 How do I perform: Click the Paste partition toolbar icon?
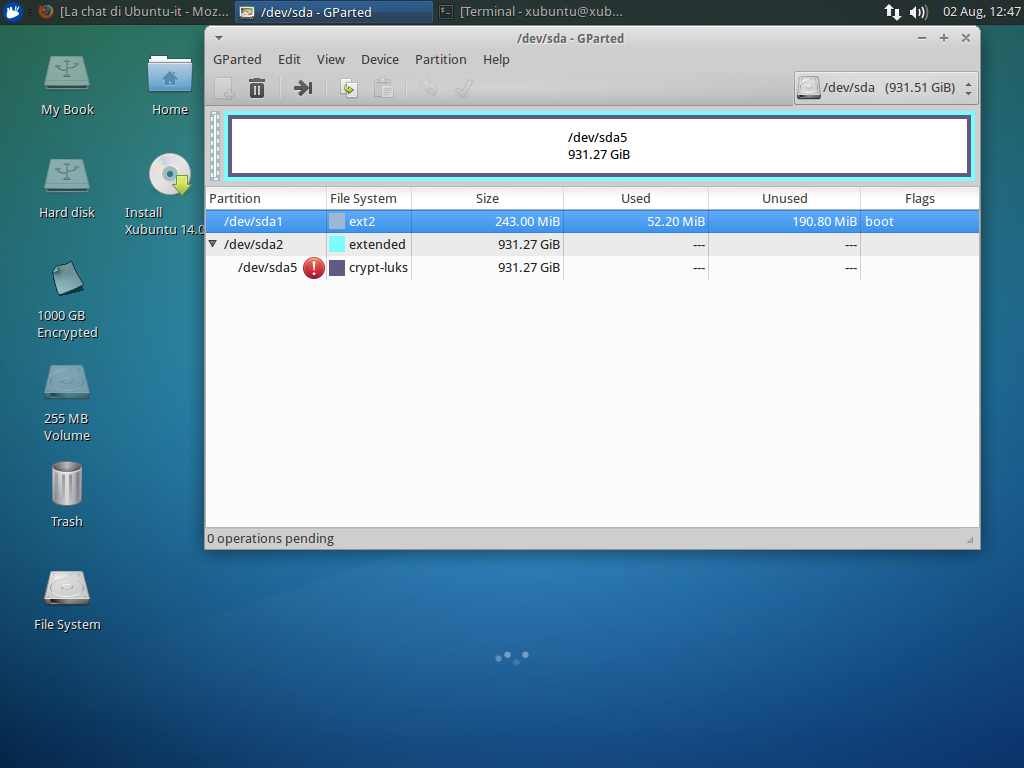click(x=383, y=88)
